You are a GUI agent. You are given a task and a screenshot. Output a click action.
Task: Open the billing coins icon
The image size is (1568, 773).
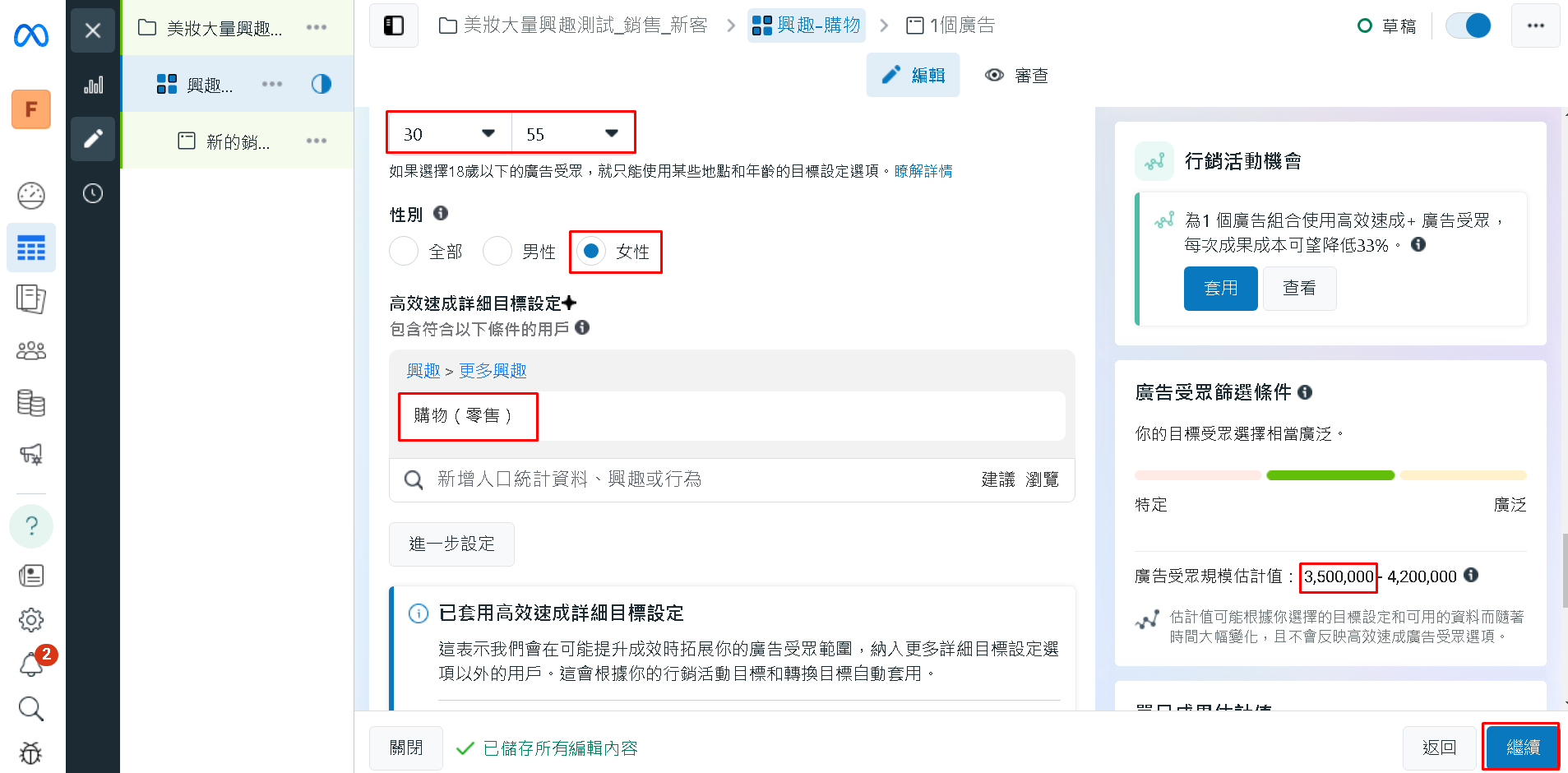click(x=31, y=403)
